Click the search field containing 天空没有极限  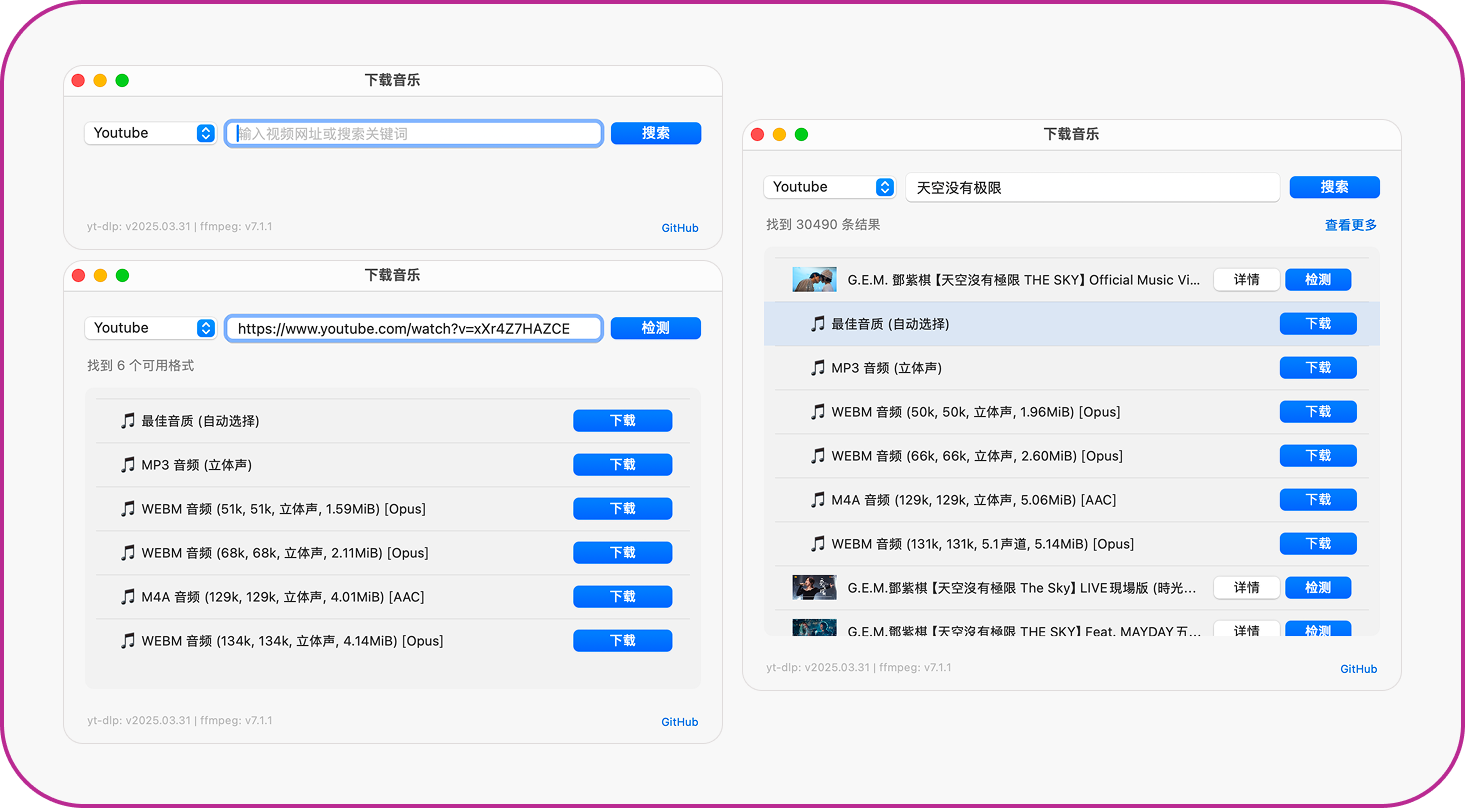pyautogui.click(x=1092, y=187)
